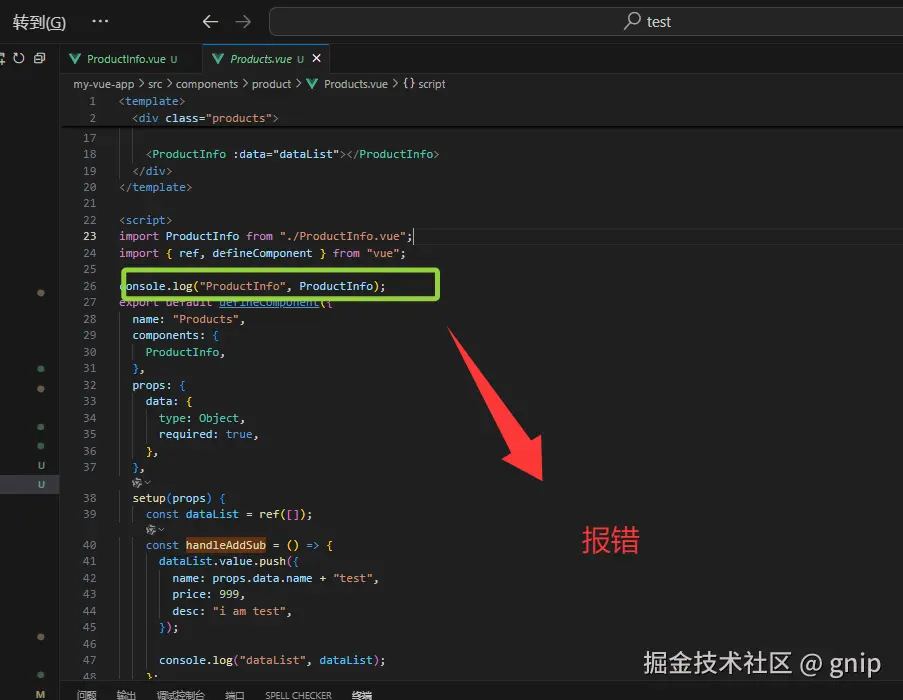Open the 端口 panel tab
Screen dimensions: 903x700
click(x=234, y=695)
